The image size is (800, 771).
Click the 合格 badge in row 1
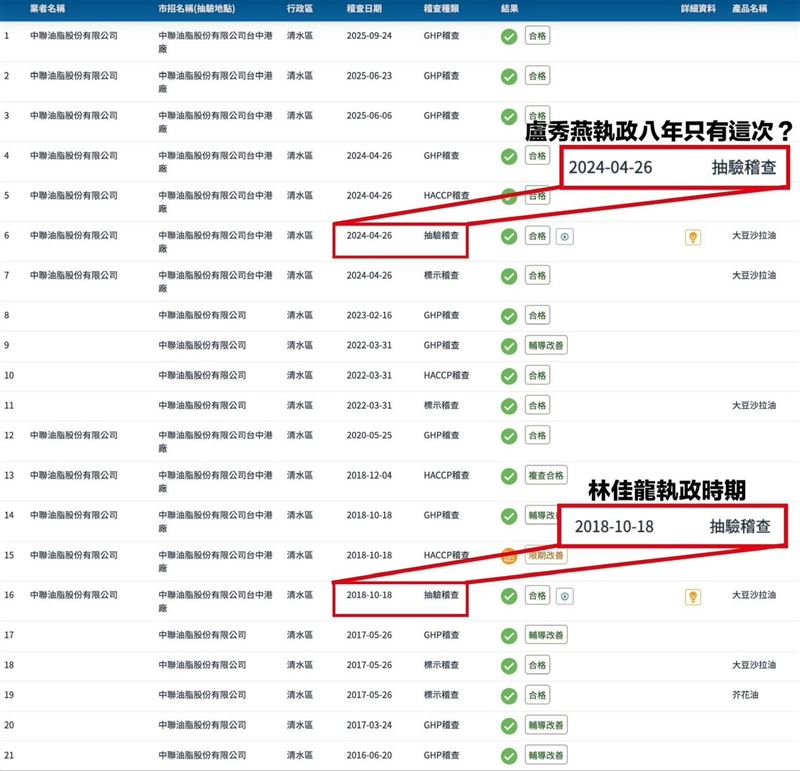537,36
